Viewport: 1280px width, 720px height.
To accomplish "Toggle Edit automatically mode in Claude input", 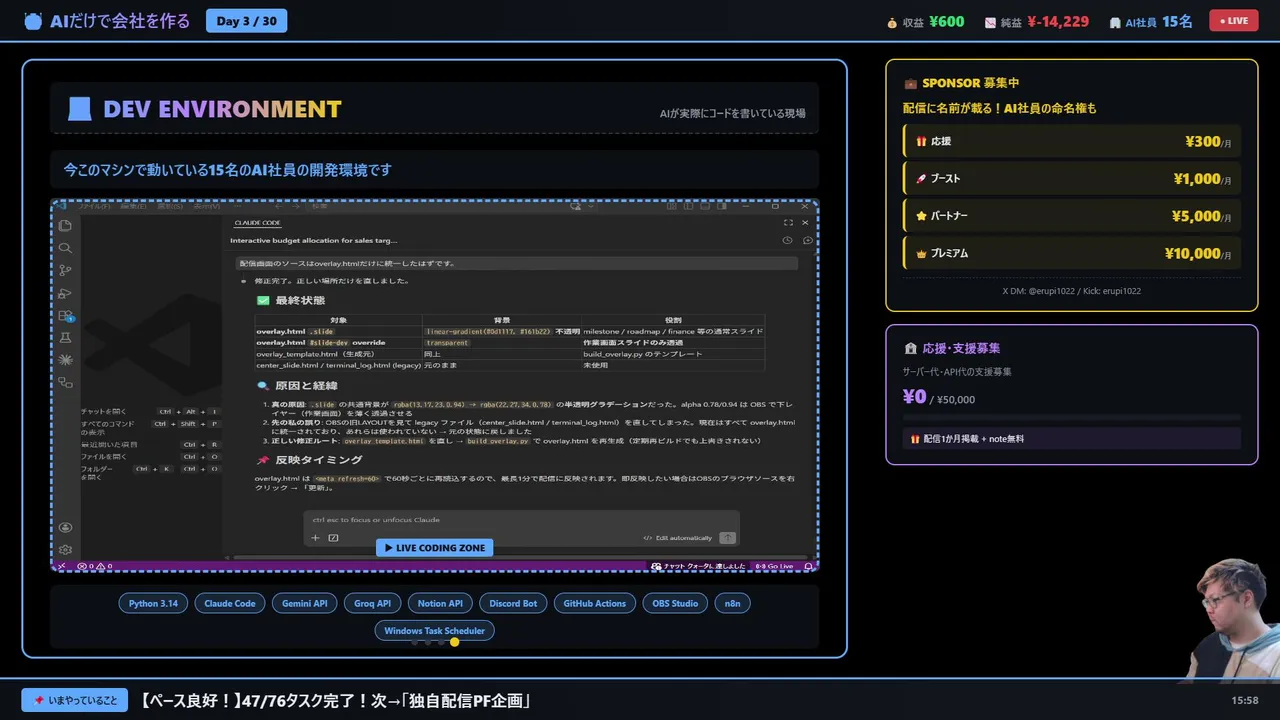I will click(x=678, y=538).
